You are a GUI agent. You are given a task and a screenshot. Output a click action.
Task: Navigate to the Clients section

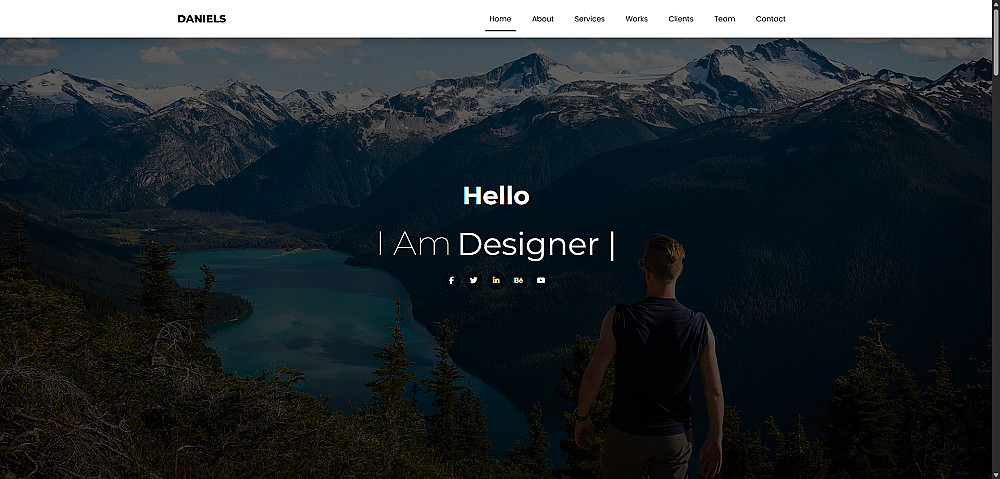pyautogui.click(x=680, y=19)
